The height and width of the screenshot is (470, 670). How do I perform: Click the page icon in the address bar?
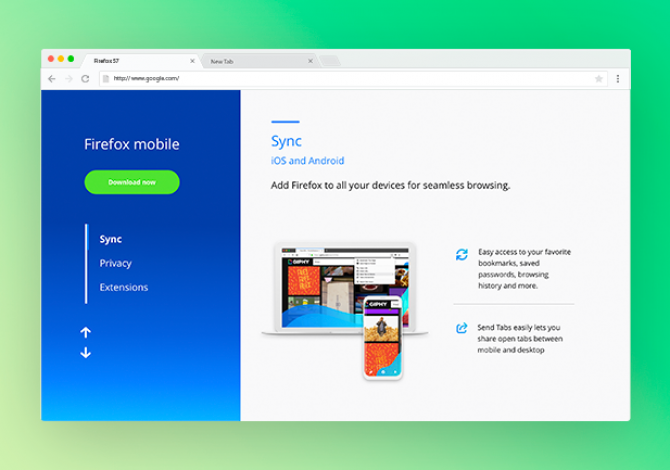coord(106,79)
